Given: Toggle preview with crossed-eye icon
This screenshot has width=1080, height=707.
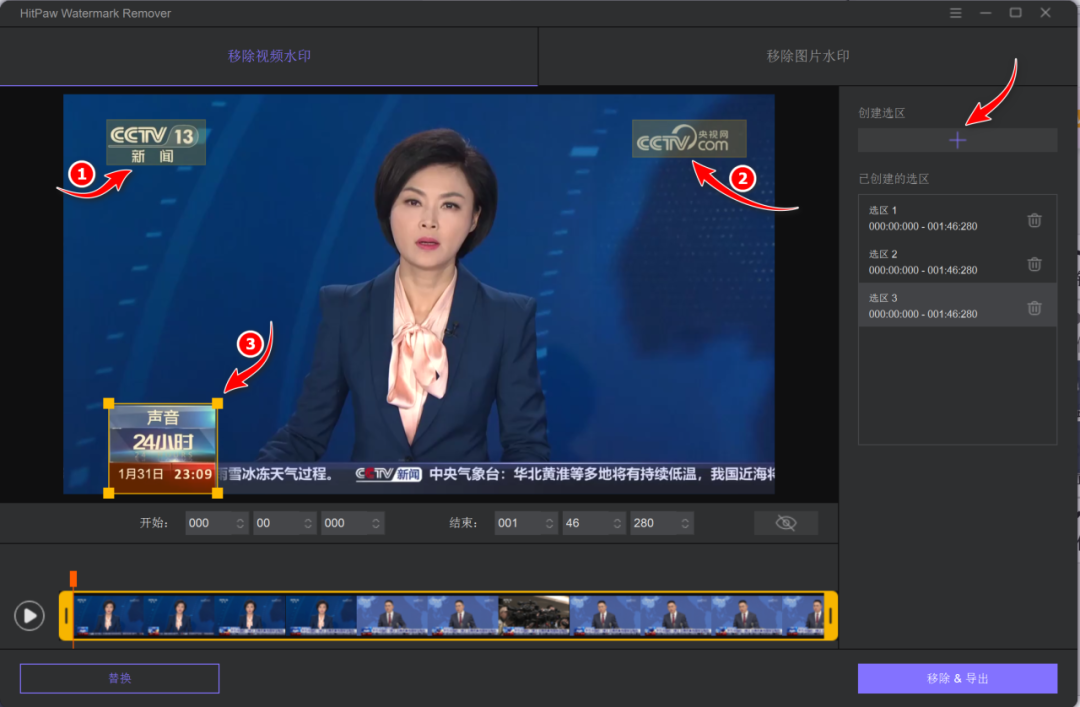Looking at the screenshot, I should (786, 523).
